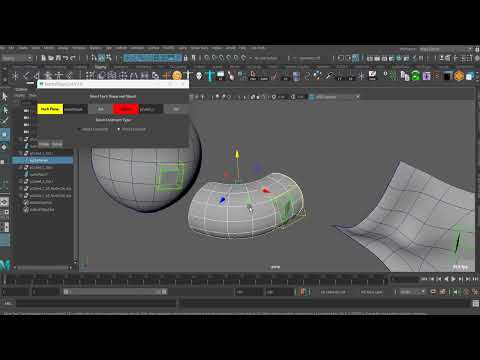Choose the Paint Selection tool in the toolbox
This screenshot has height=360, width=480.
(5, 121)
